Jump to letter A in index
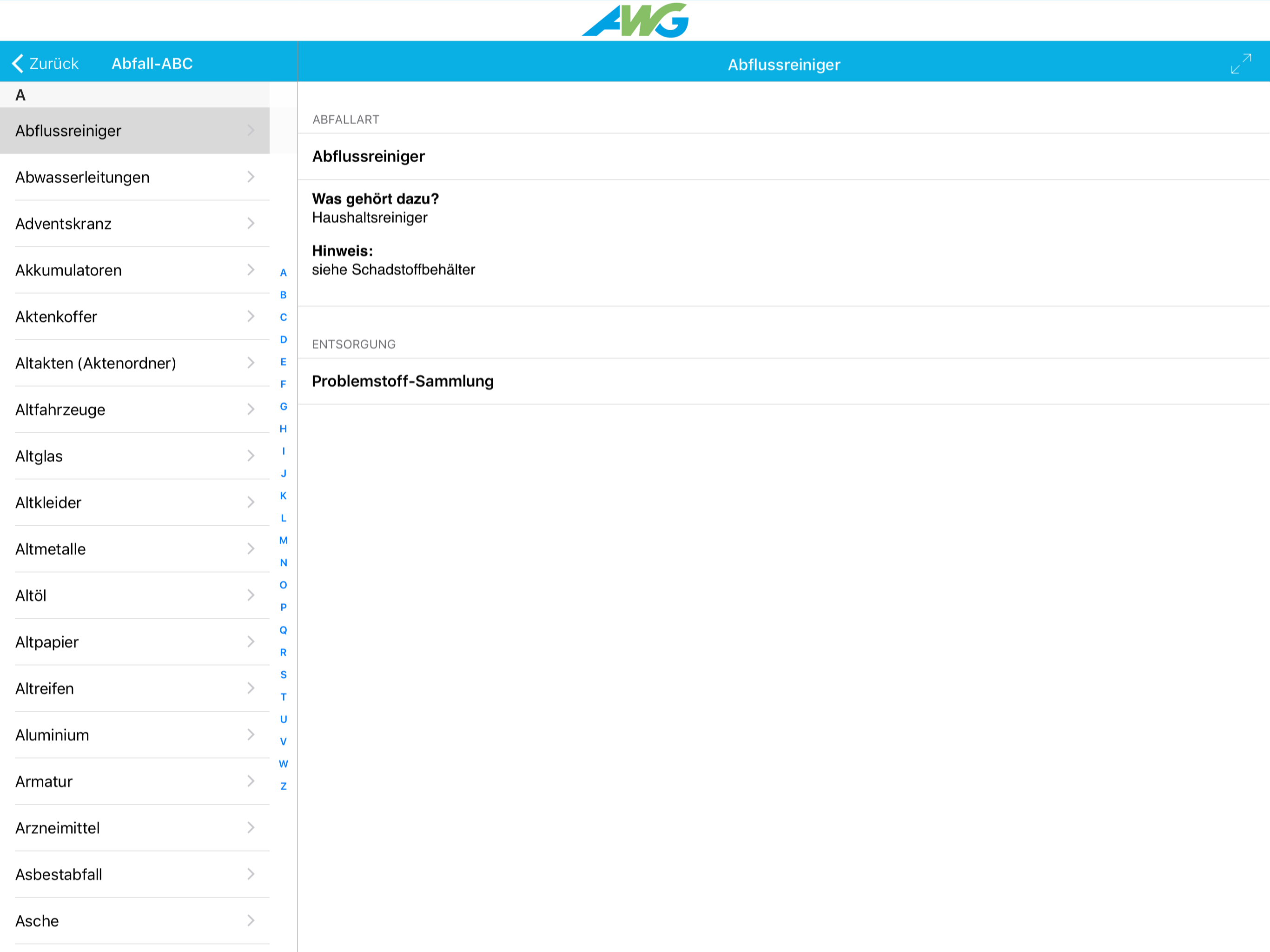The height and width of the screenshot is (952, 1270). [x=283, y=273]
